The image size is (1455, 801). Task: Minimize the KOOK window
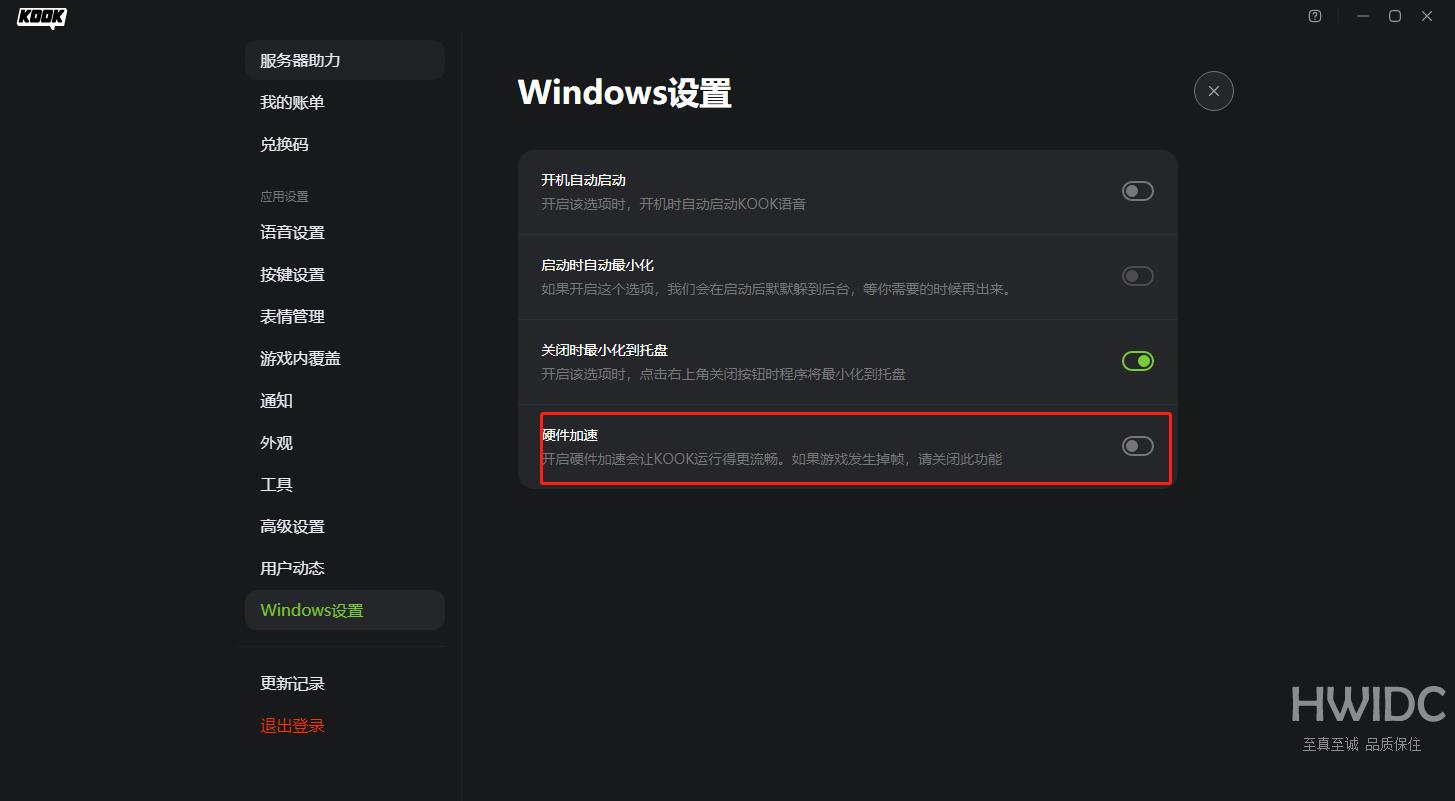(1363, 16)
